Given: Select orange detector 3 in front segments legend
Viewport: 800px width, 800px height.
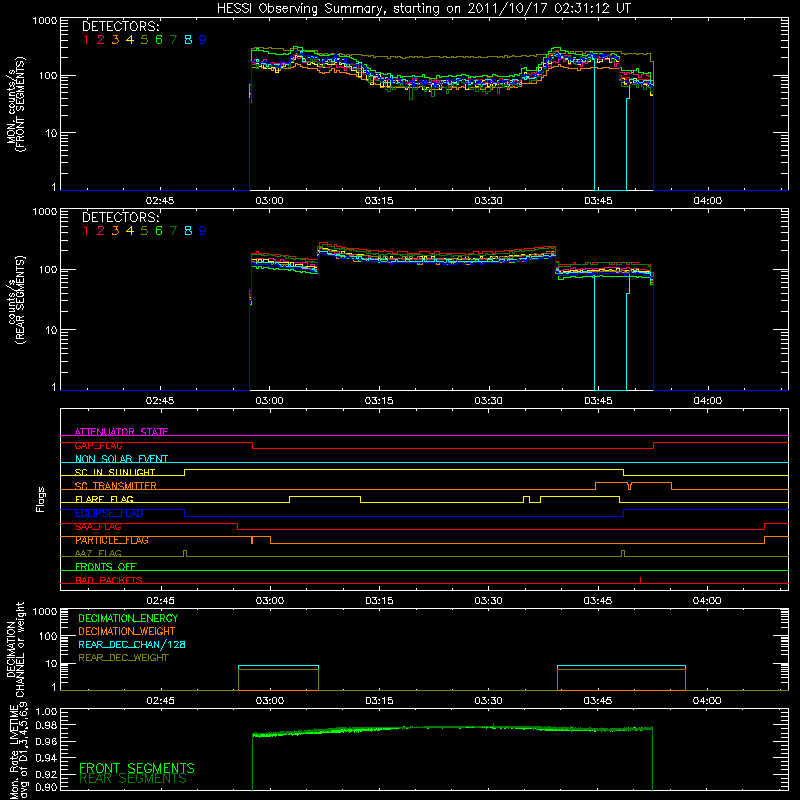Looking at the screenshot, I should (115, 40).
